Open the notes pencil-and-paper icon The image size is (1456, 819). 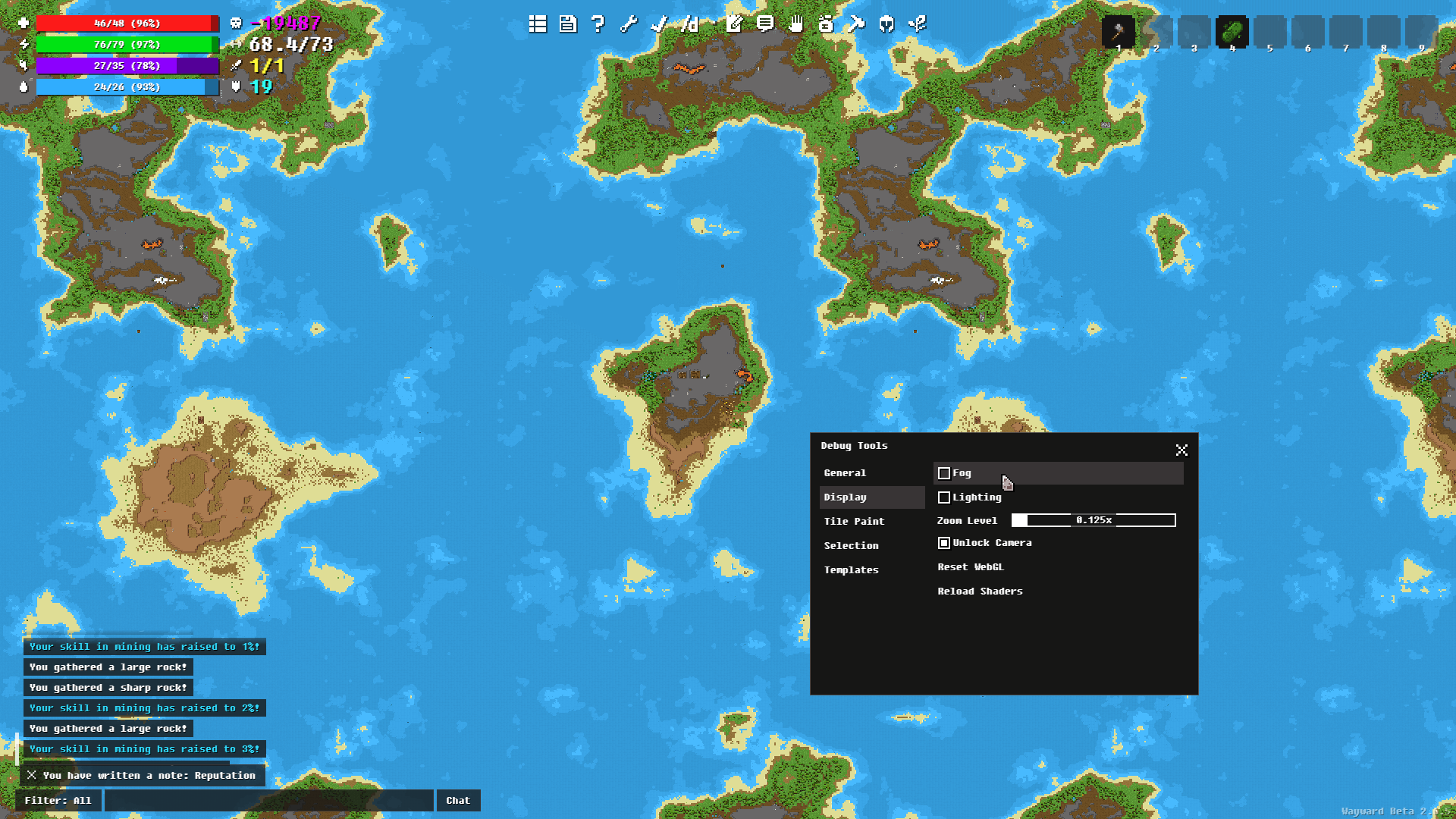[734, 24]
